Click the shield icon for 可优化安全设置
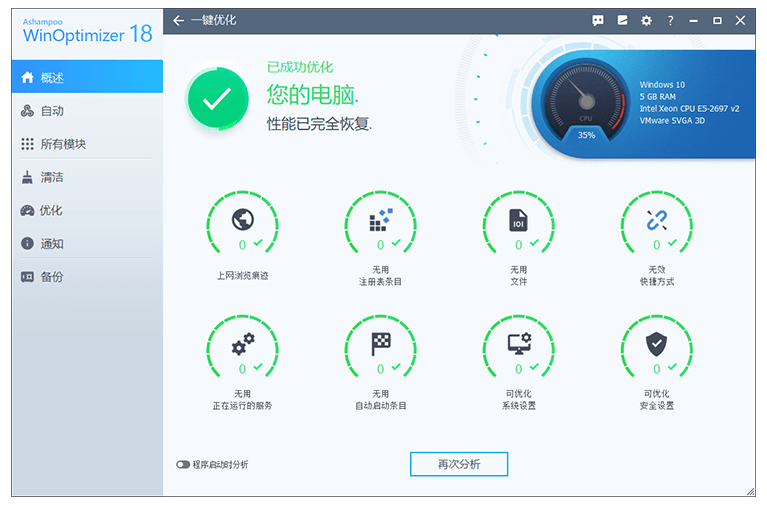 pyautogui.click(x=656, y=344)
